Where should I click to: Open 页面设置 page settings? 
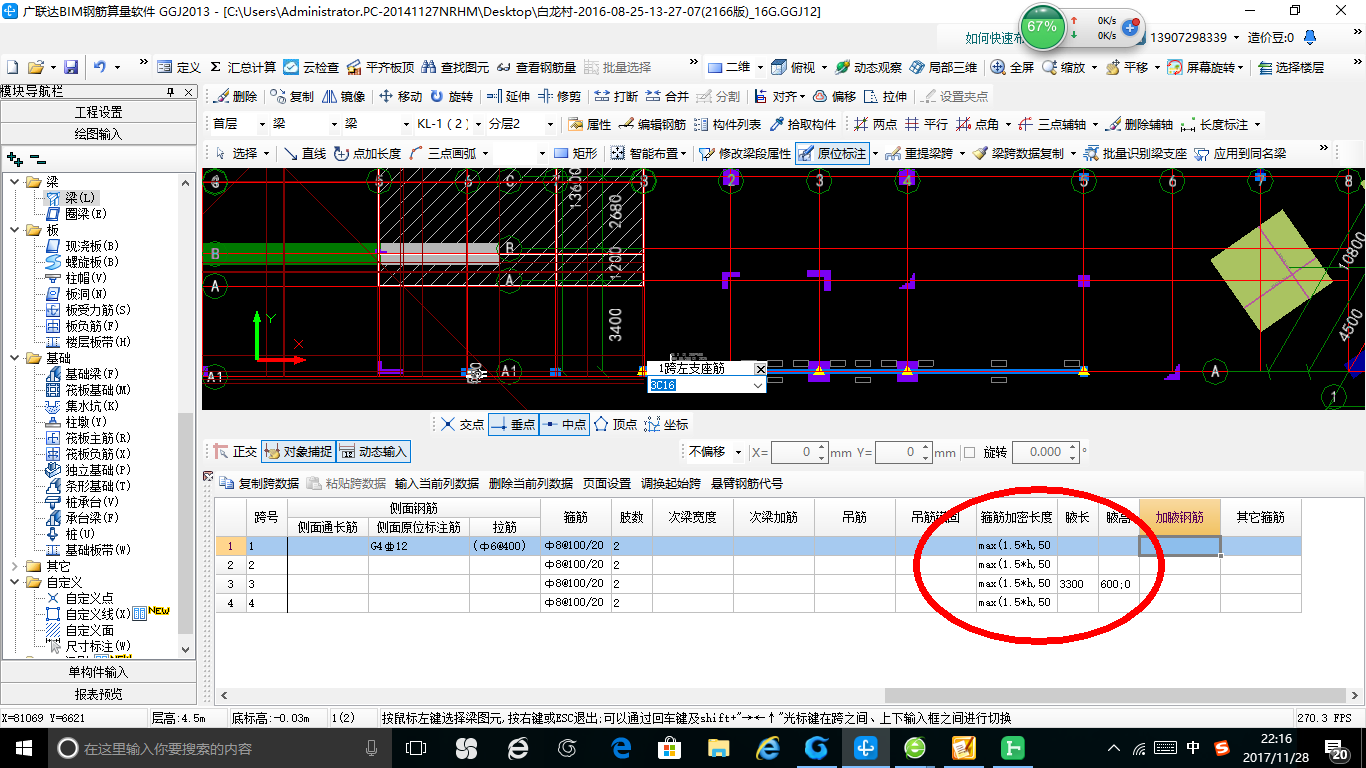point(607,483)
